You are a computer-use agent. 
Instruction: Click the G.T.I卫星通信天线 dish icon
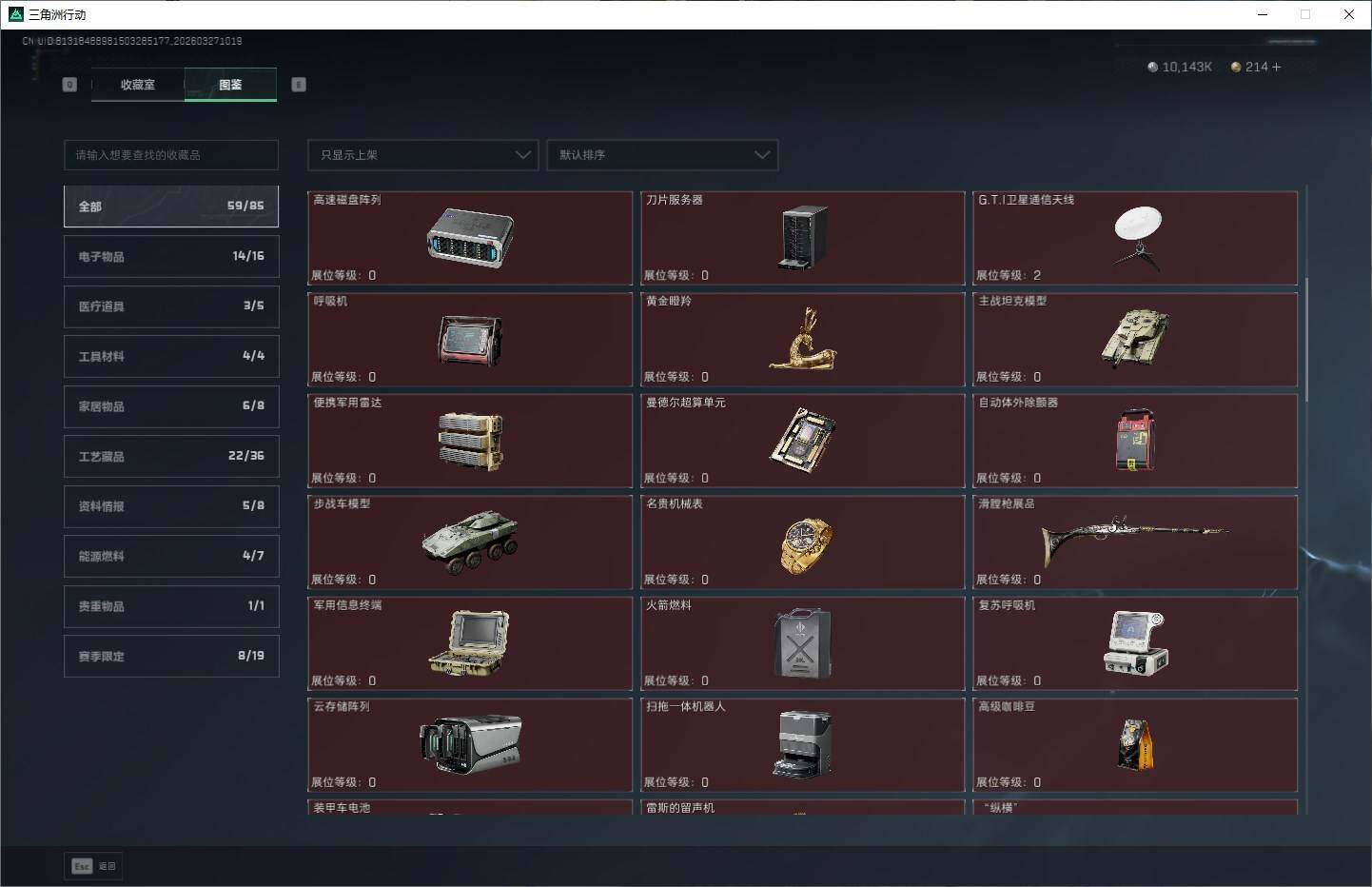pyautogui.click(x=1136, y=238)
